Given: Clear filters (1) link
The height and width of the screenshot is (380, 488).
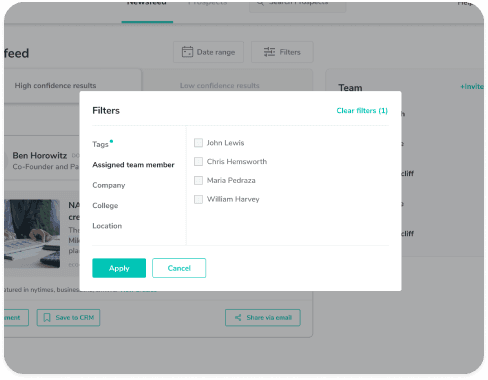Looking at the screenshot, I should [362, 111].
